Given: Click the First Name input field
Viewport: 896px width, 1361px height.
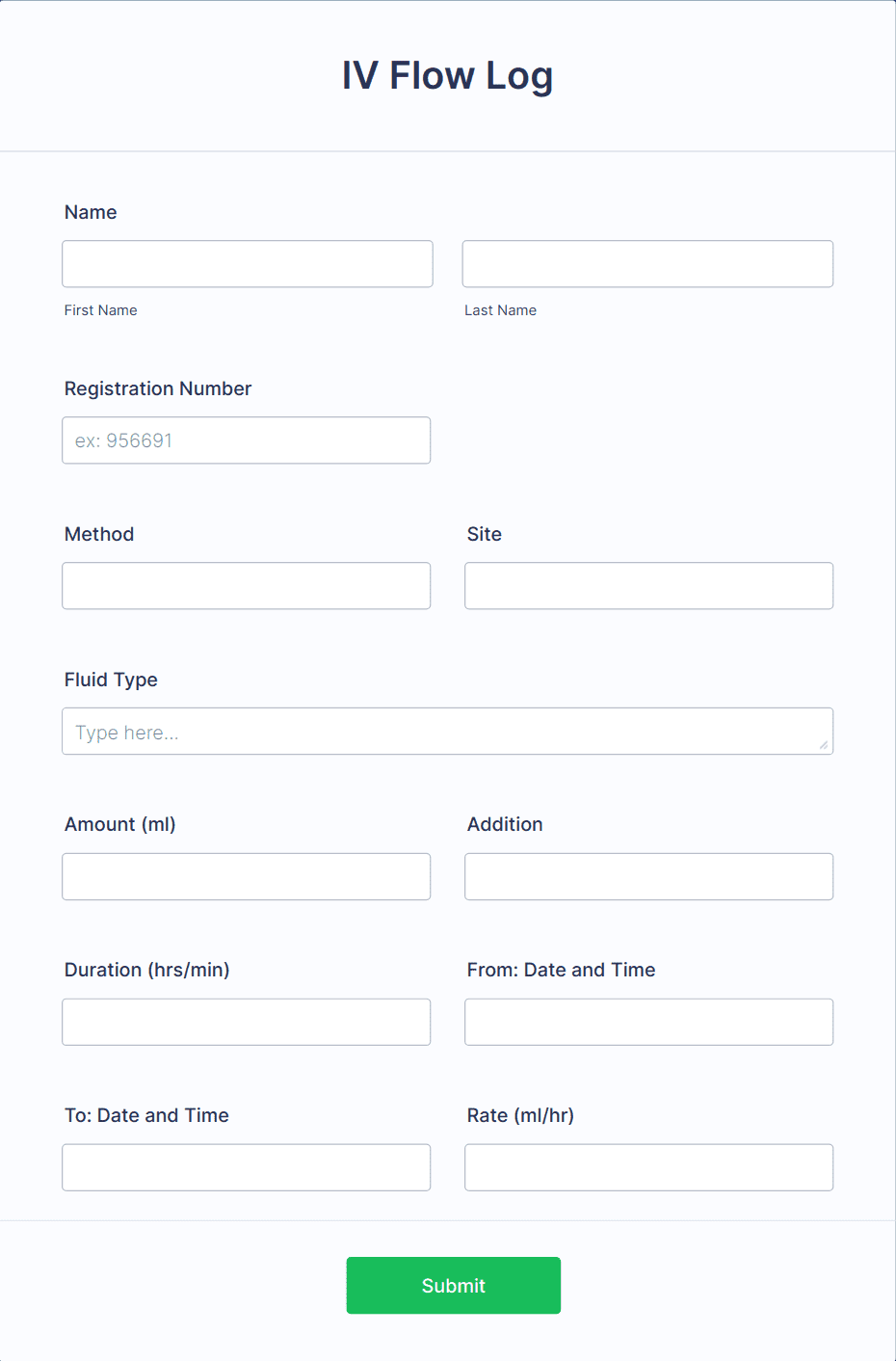Looking at the screenshot, I should 247,263.
